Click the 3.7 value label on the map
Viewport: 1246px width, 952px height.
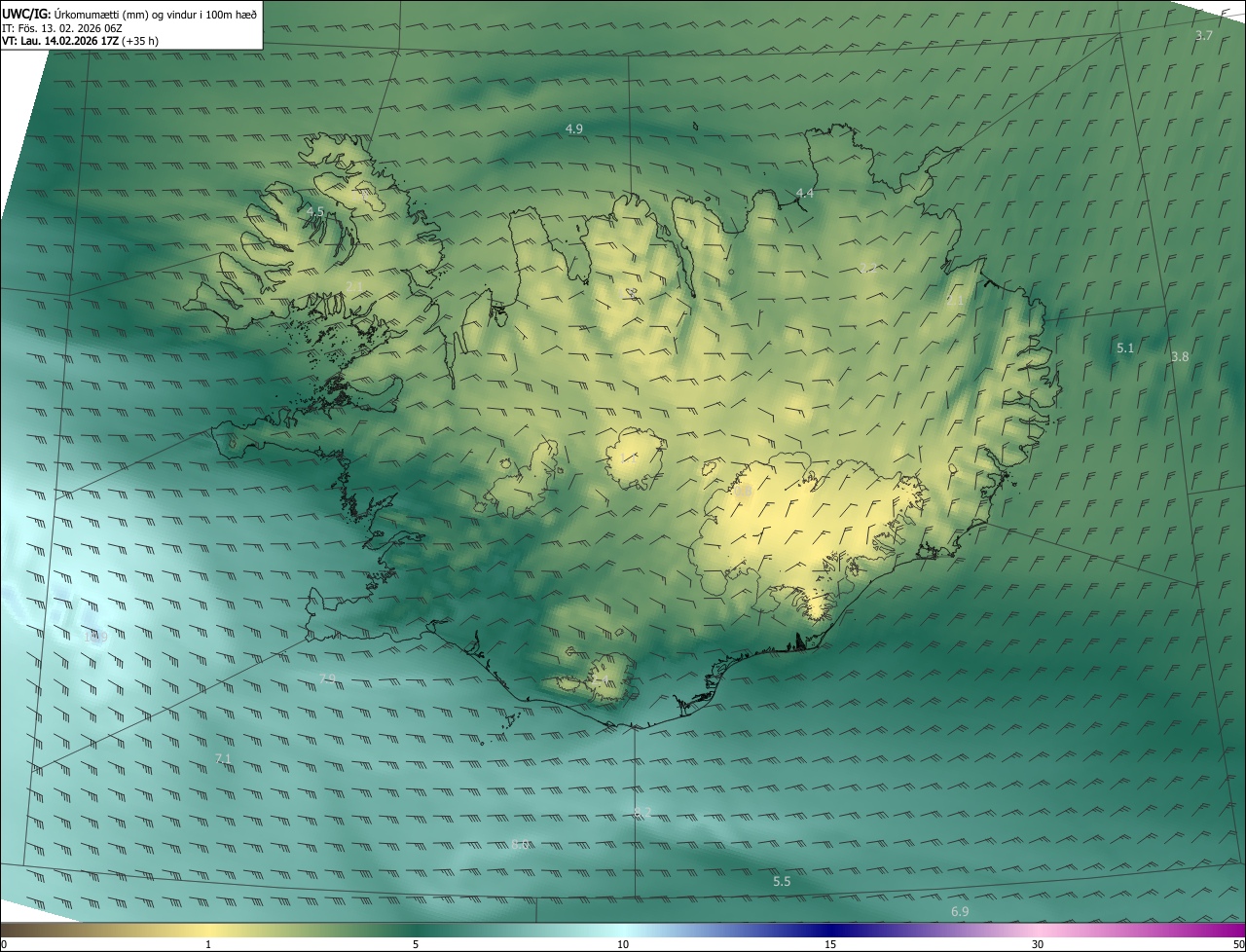click(1204, 35)
